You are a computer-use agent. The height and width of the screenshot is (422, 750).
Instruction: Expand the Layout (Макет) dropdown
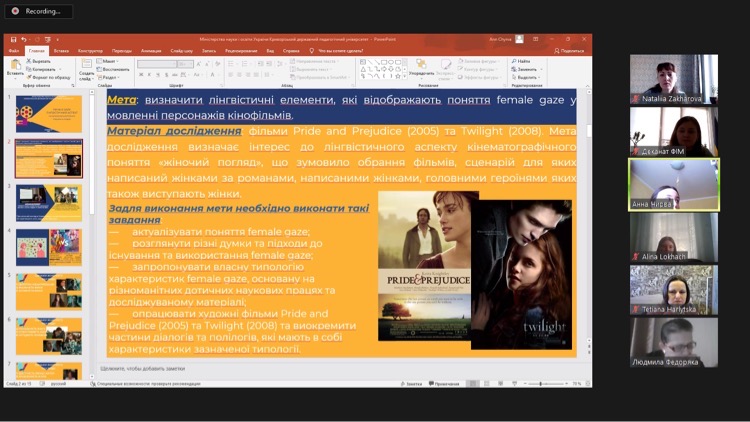(109, 61)
